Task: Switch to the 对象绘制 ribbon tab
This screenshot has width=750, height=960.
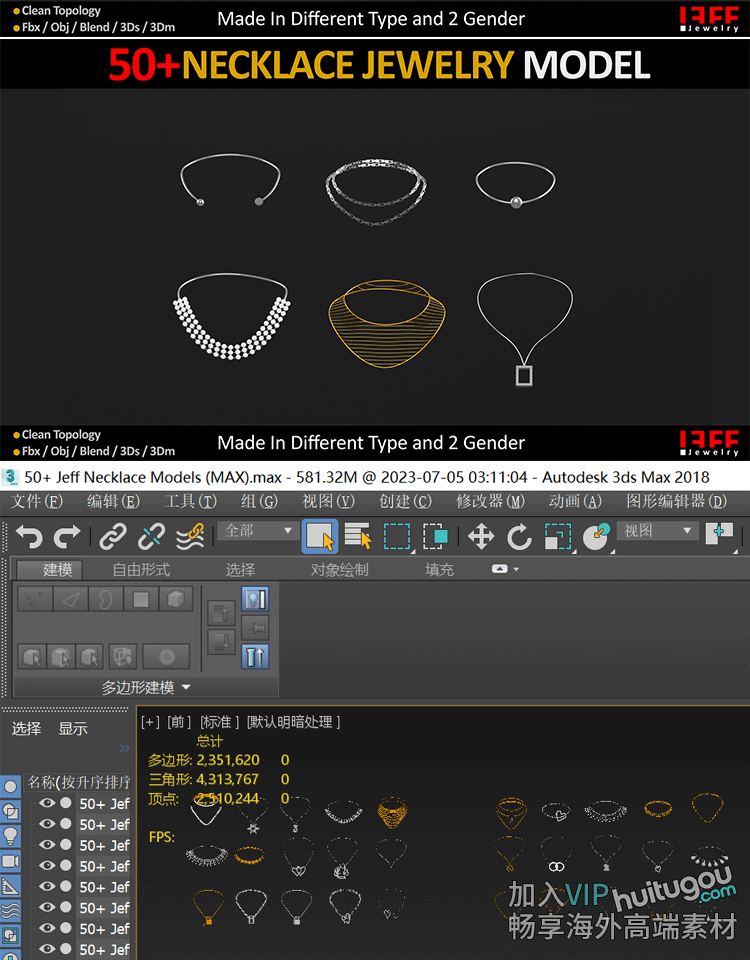Action: coord(339,569)
